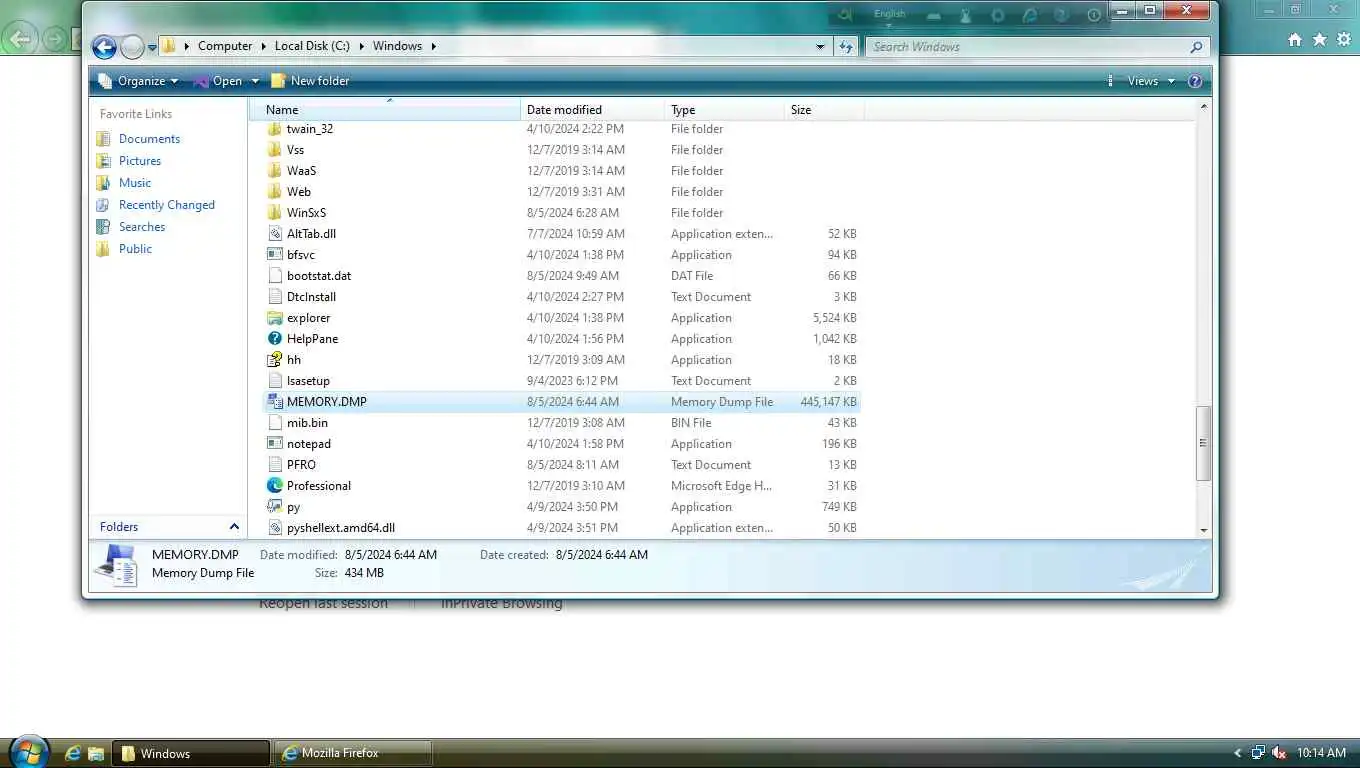
Task: Select the Professional Edge HTML icon
Action: point(275,486)
